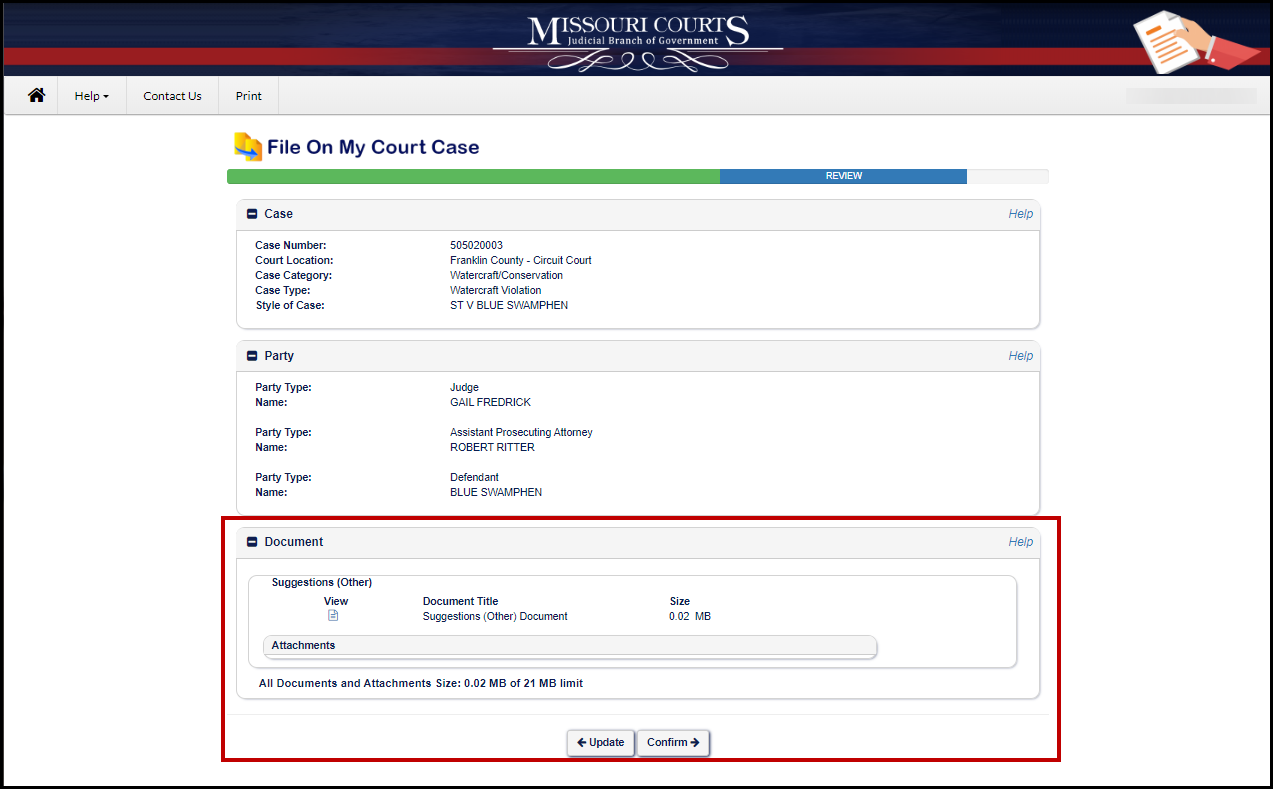Screen dimensions: 1273x789
Task: Click the Document Title column header
Action: tap(460, 601)
